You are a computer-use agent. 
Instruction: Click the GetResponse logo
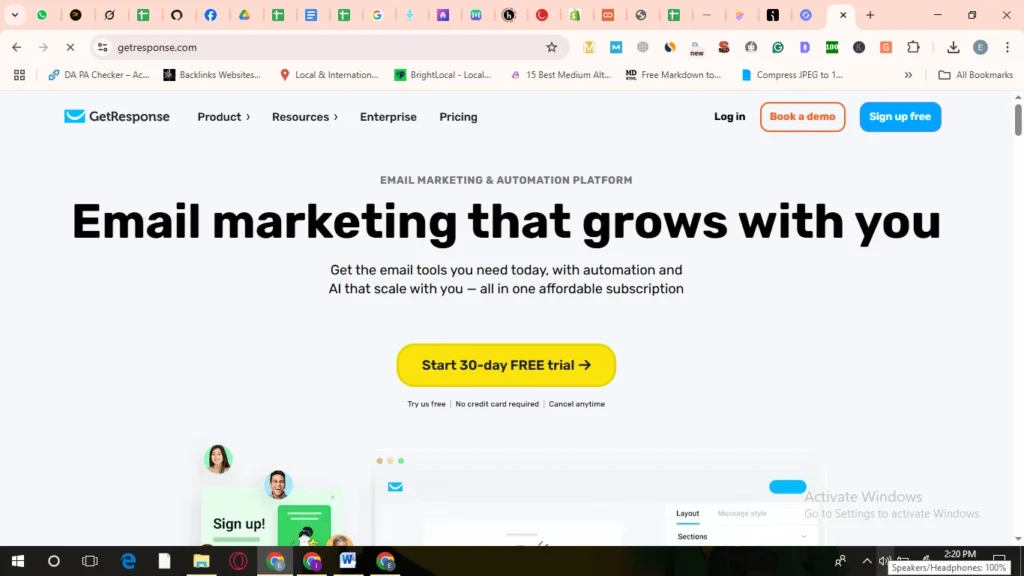click(x=117, y=117)
